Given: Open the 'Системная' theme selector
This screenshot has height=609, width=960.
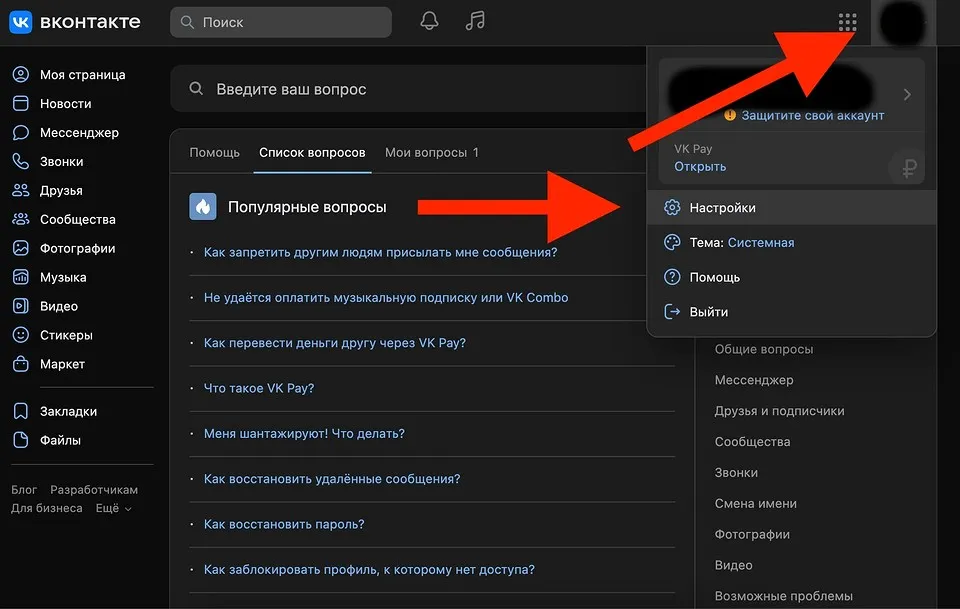Looking at the screenshot, I should point(761,242).
